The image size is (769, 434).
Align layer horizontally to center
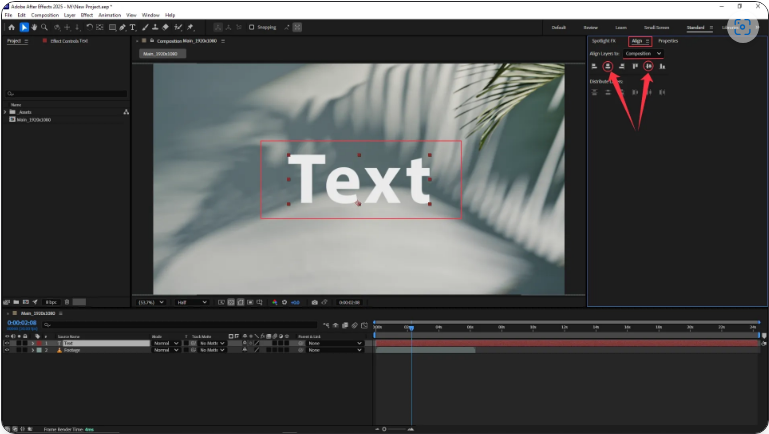(x=608, y=66)
